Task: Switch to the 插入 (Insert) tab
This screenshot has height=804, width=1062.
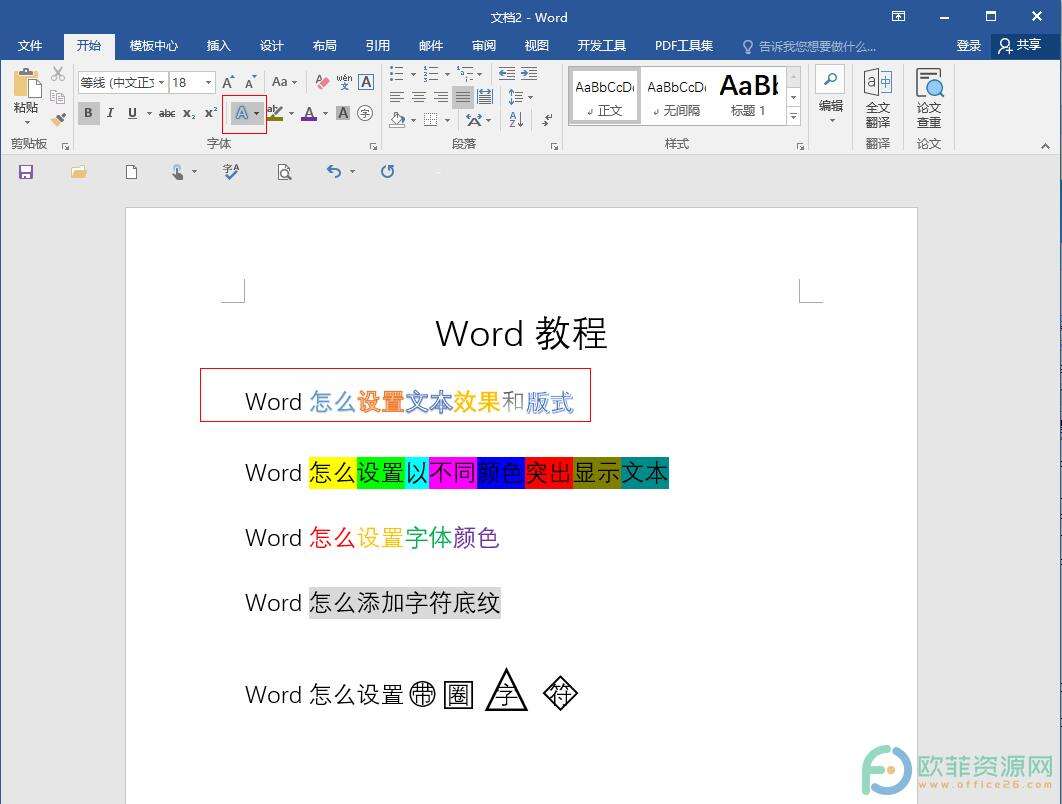Action: click(x=219, y=45)
